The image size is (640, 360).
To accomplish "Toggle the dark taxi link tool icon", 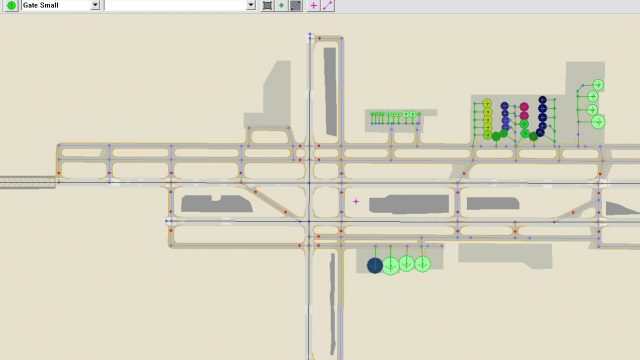I will click(296, 5).
